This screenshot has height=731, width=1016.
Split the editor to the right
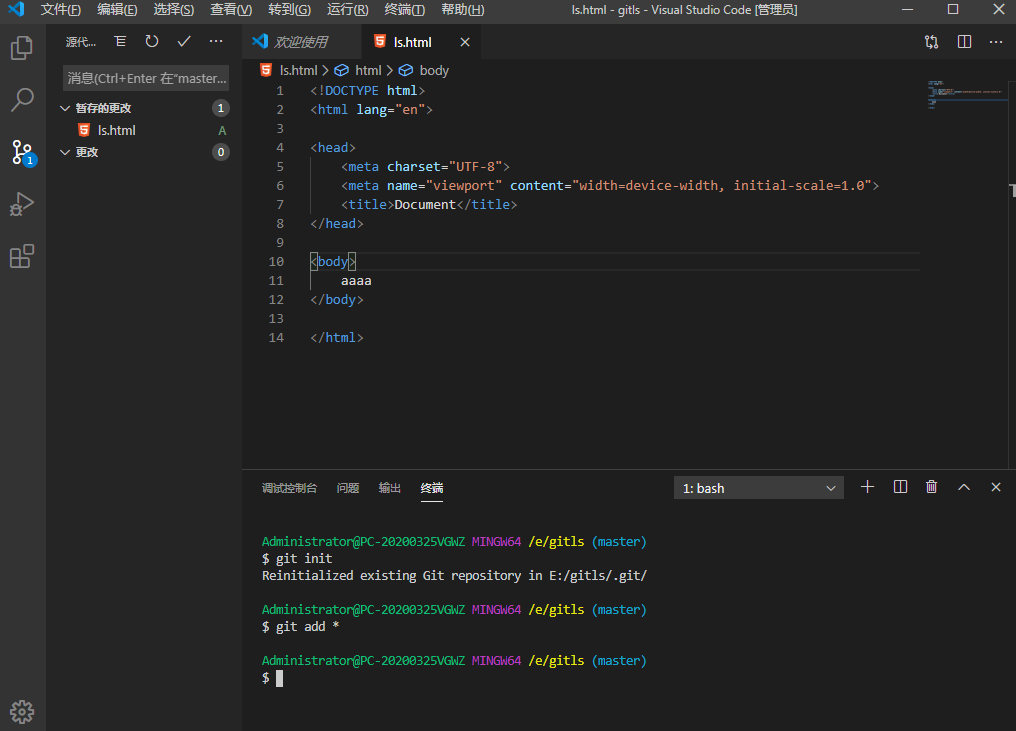point(964,42)
